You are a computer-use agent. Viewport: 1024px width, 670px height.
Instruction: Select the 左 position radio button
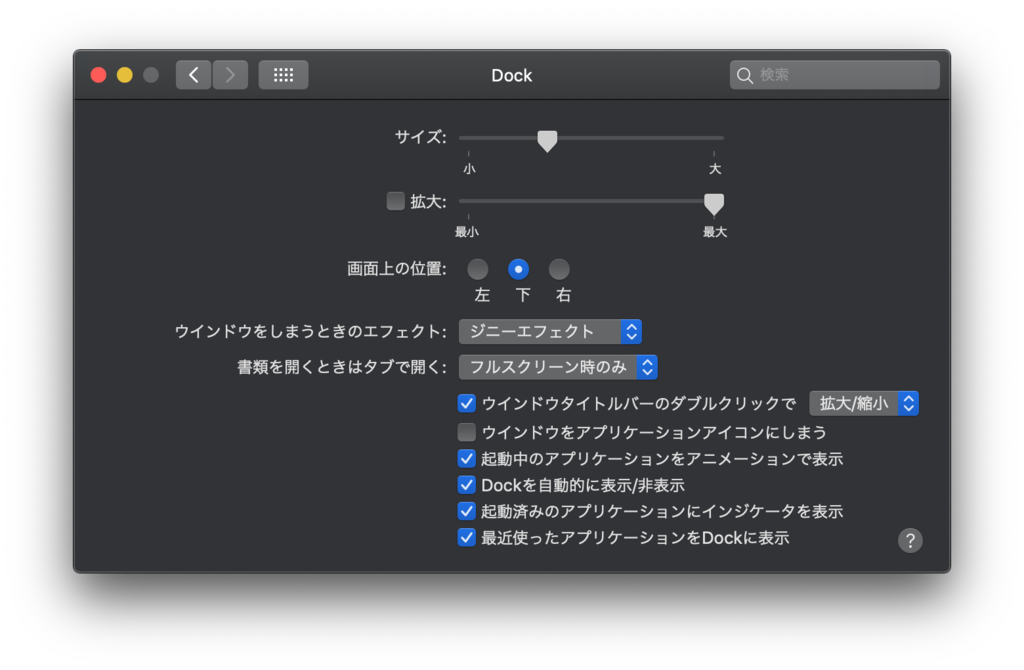[478, 269]
